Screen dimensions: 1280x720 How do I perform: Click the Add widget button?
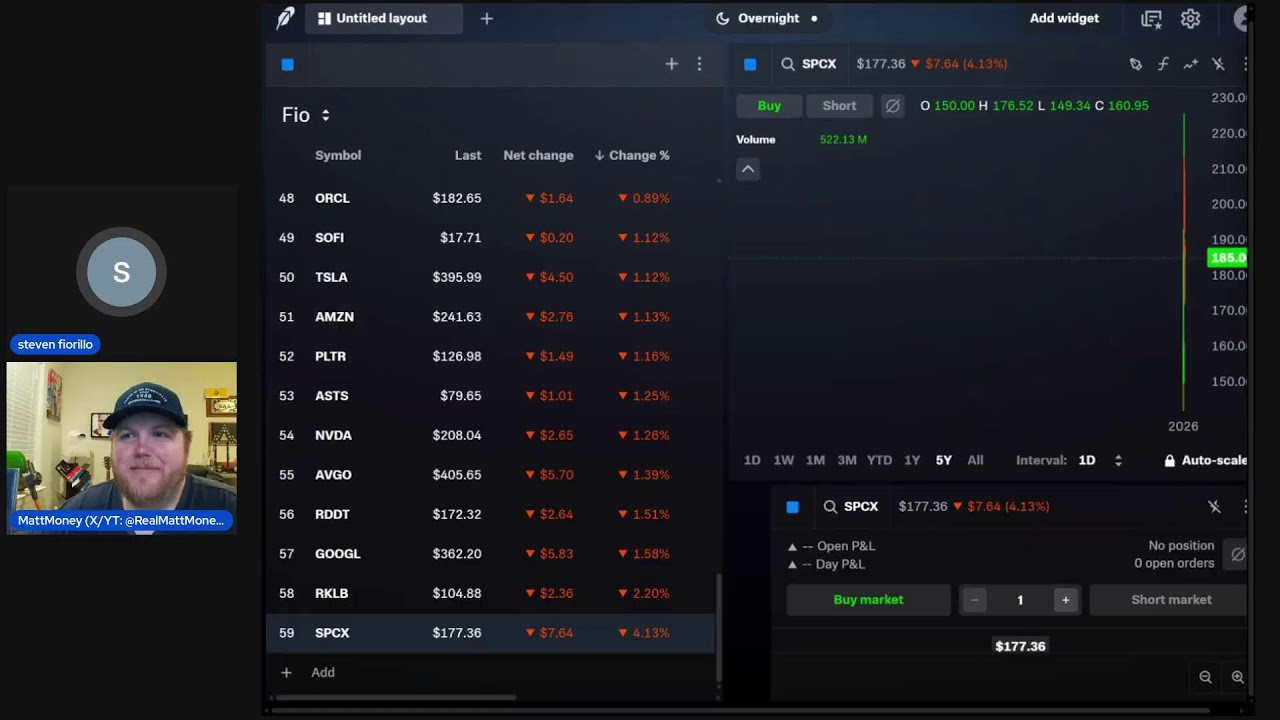(x=1064, y=18)
